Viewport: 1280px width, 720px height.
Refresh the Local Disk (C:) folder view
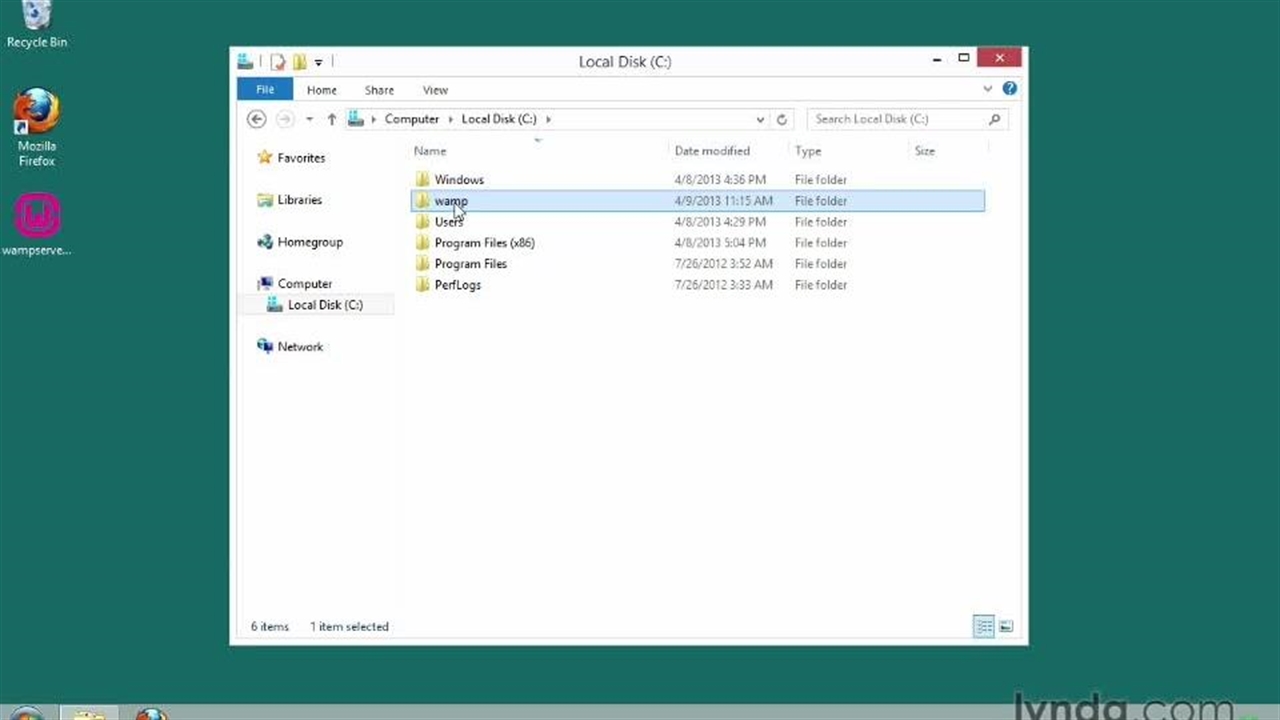pyautogui.click(x=782, y=119)
